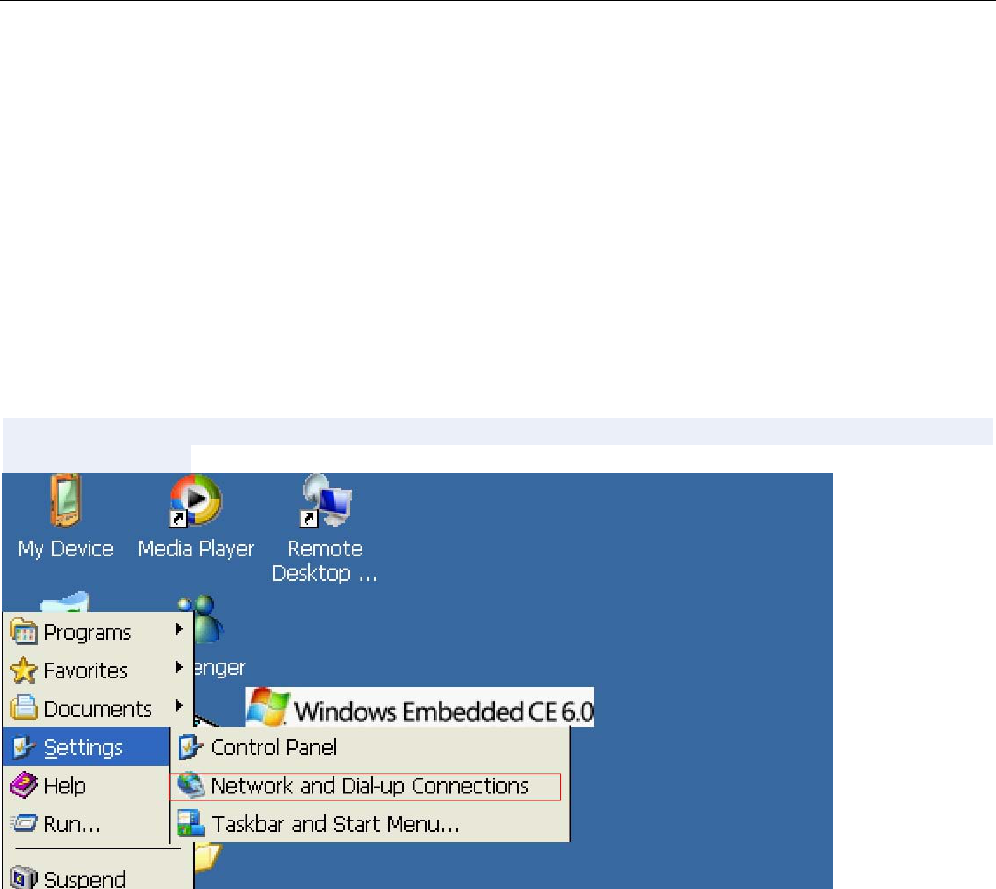Click the Settings menu icon
This screenshot has height=889, width=996.
[24, 747]
